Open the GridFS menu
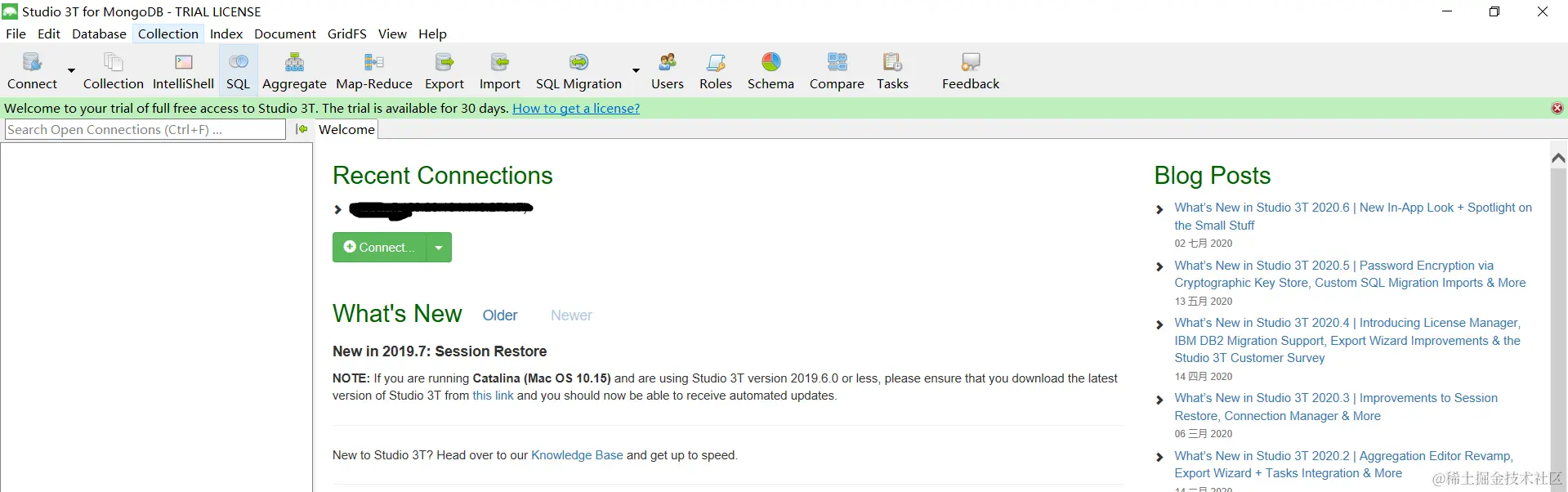 [x=346, y=34]
